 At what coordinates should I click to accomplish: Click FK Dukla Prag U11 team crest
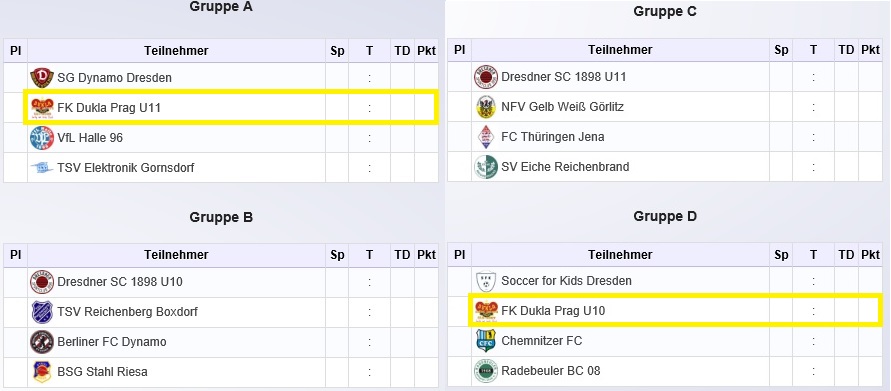coord(42,107)
